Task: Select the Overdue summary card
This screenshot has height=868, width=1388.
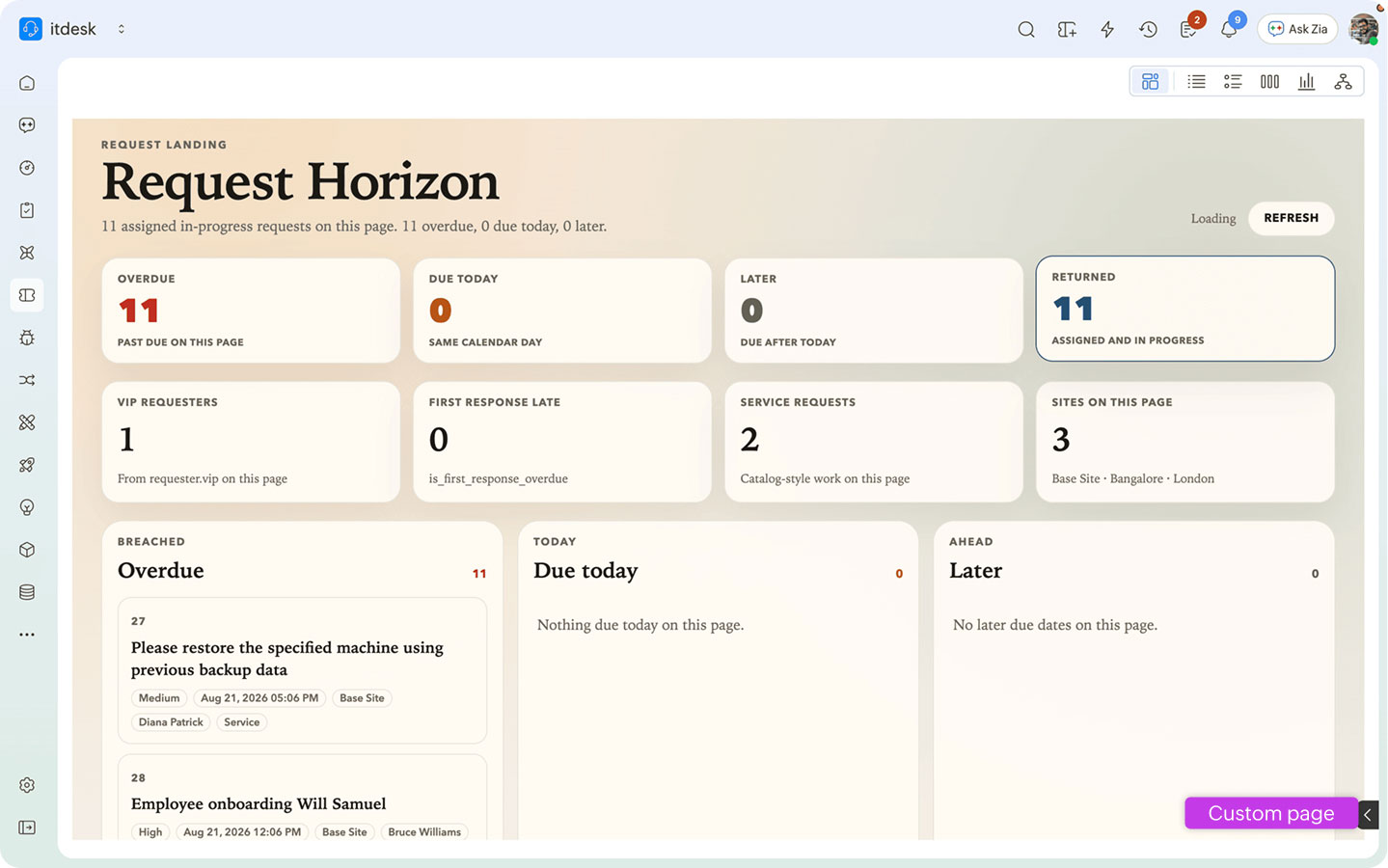Action: tap(251, 311)
